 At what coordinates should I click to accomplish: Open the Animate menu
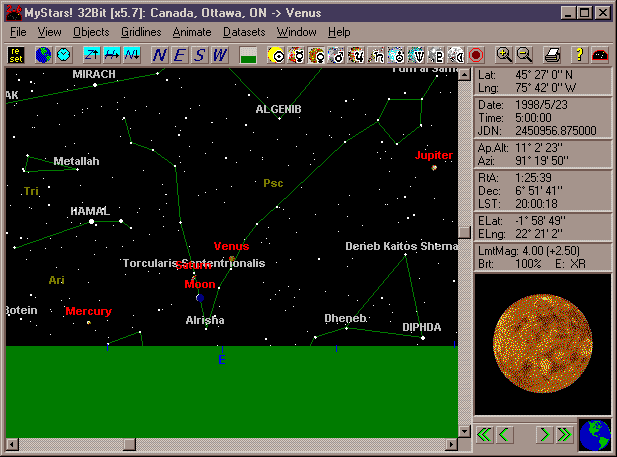[x=192, y=32]
